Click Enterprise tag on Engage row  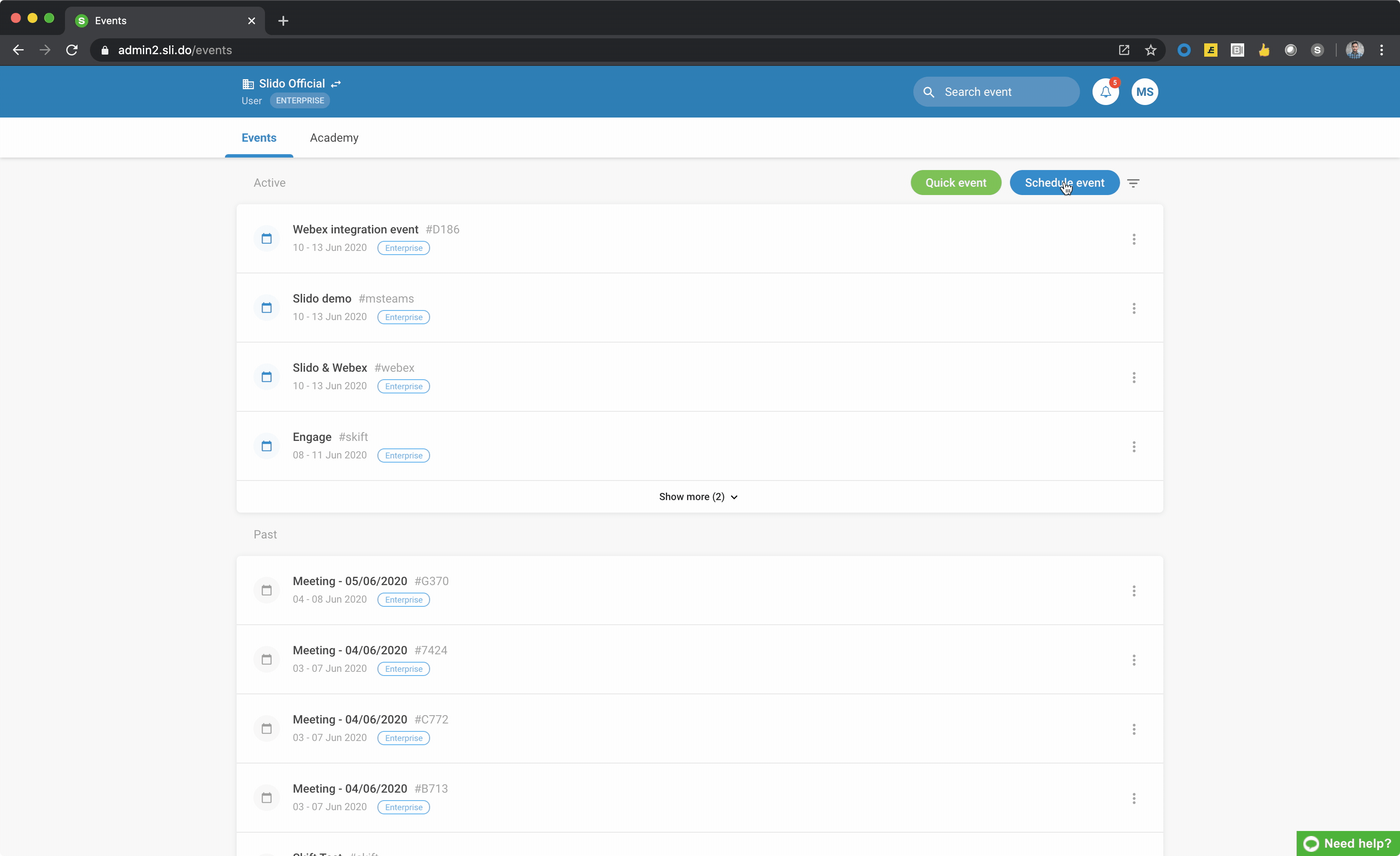[403, 455]
